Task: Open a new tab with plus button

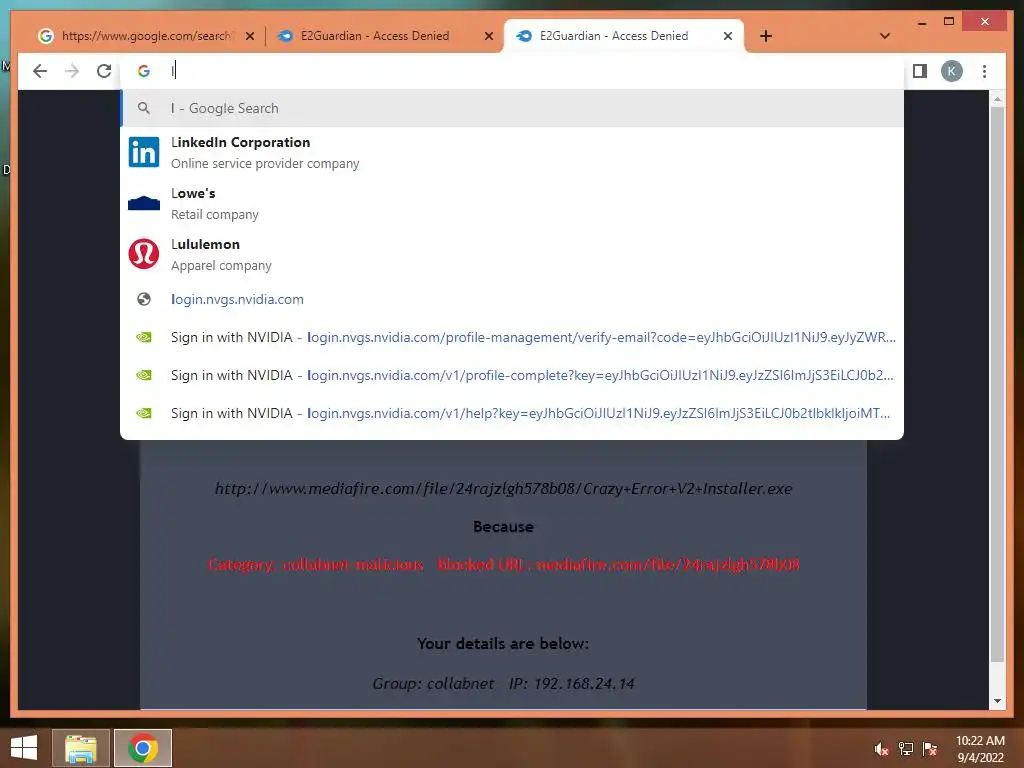Action: (x=766, y=36)
